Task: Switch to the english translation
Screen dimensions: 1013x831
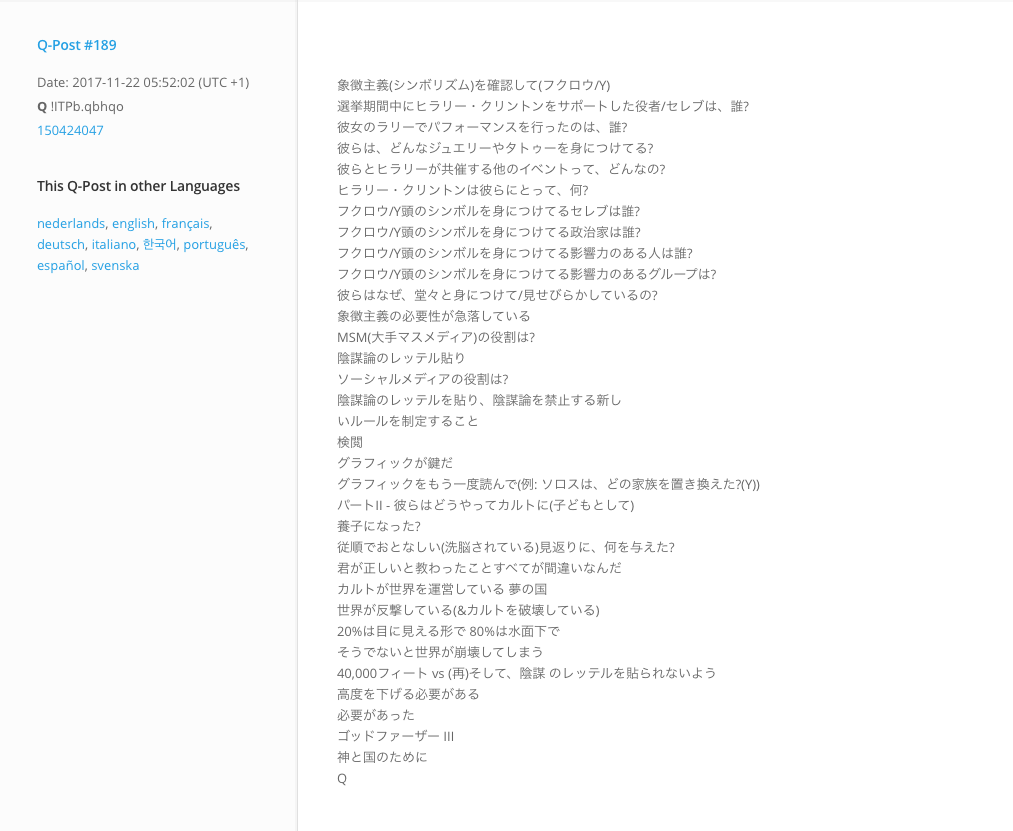Action: [133, 224]
